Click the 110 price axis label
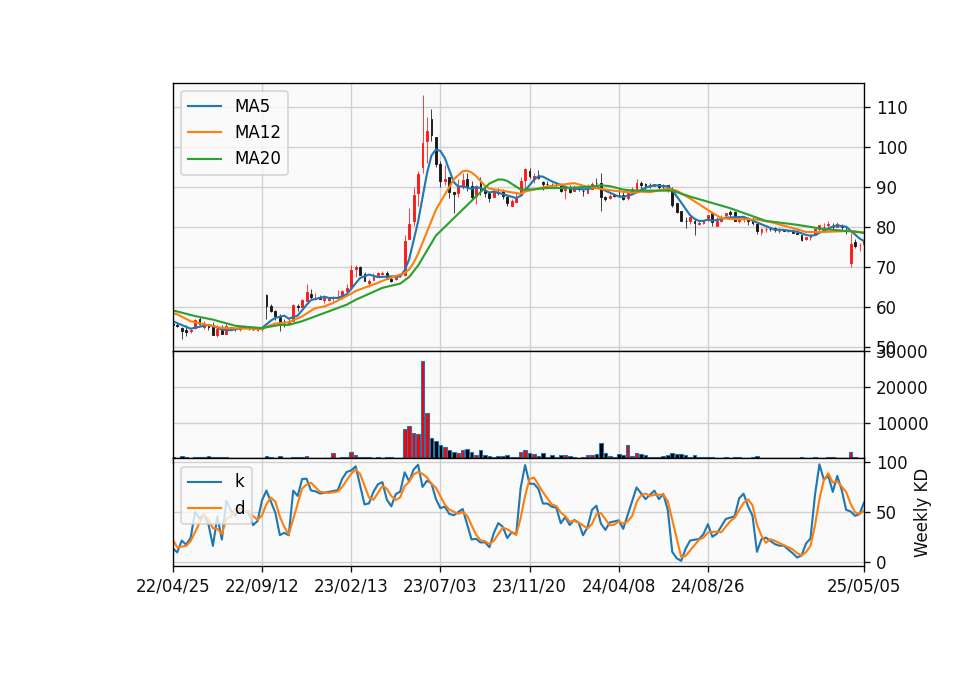960x690 pixels. tap(892, 108)
